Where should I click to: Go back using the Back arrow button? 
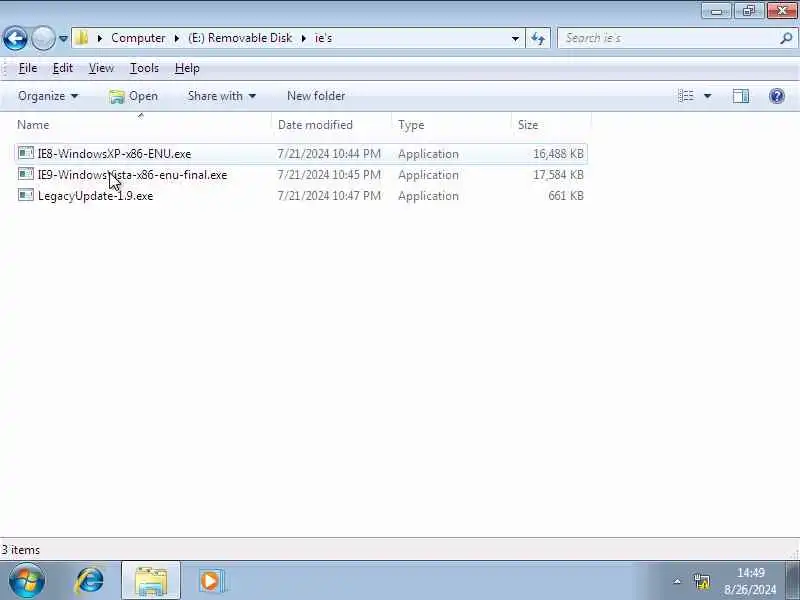(x=15, y=38)
